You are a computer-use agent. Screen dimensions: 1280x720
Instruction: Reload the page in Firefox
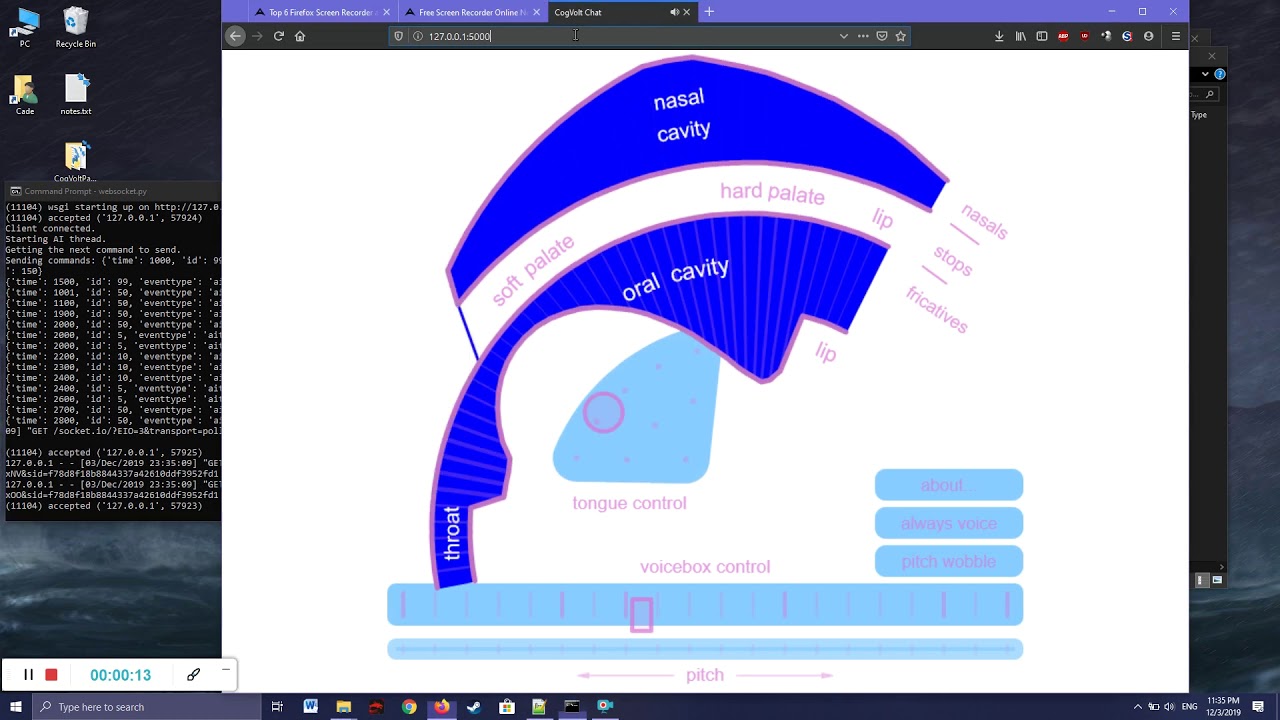pos(278,36)
